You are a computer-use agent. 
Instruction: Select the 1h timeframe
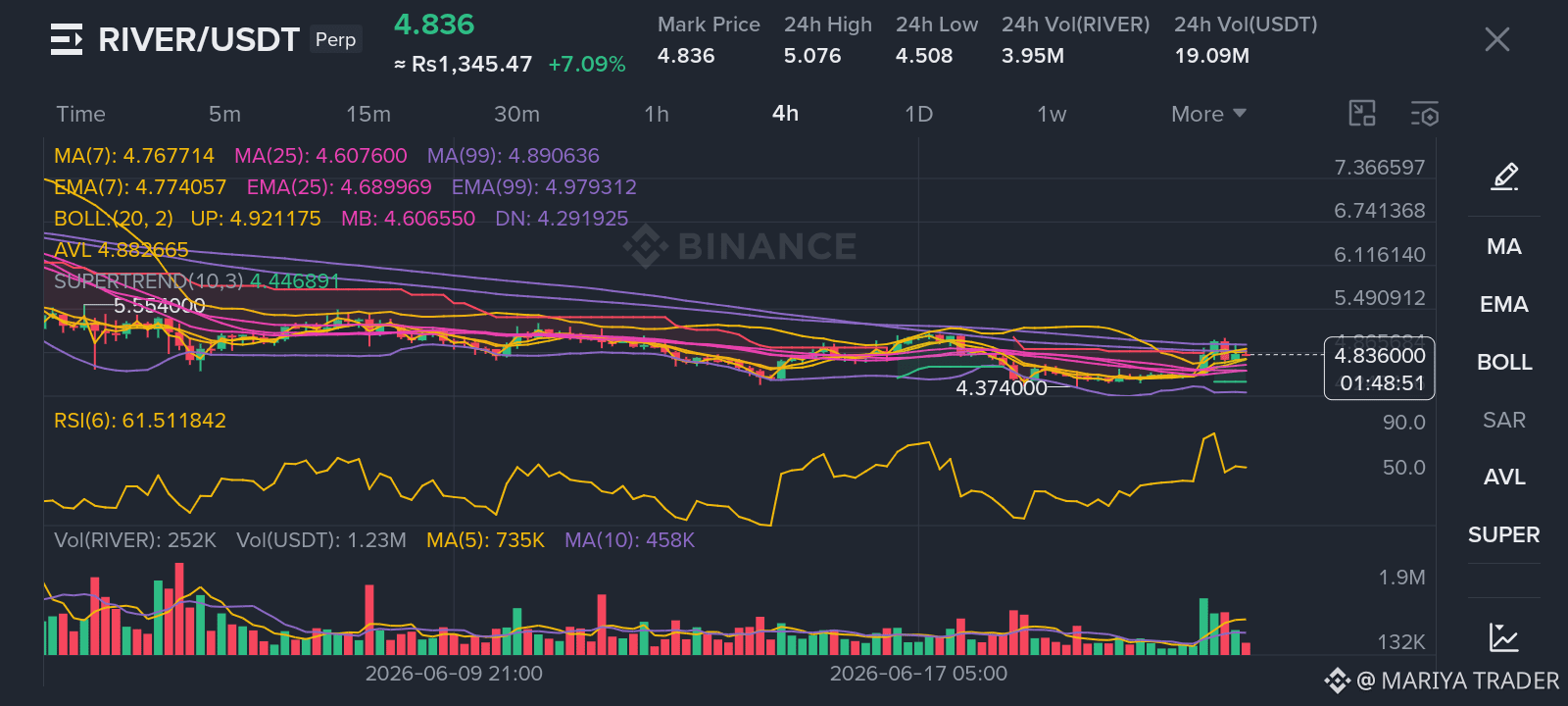pos(657,114)
